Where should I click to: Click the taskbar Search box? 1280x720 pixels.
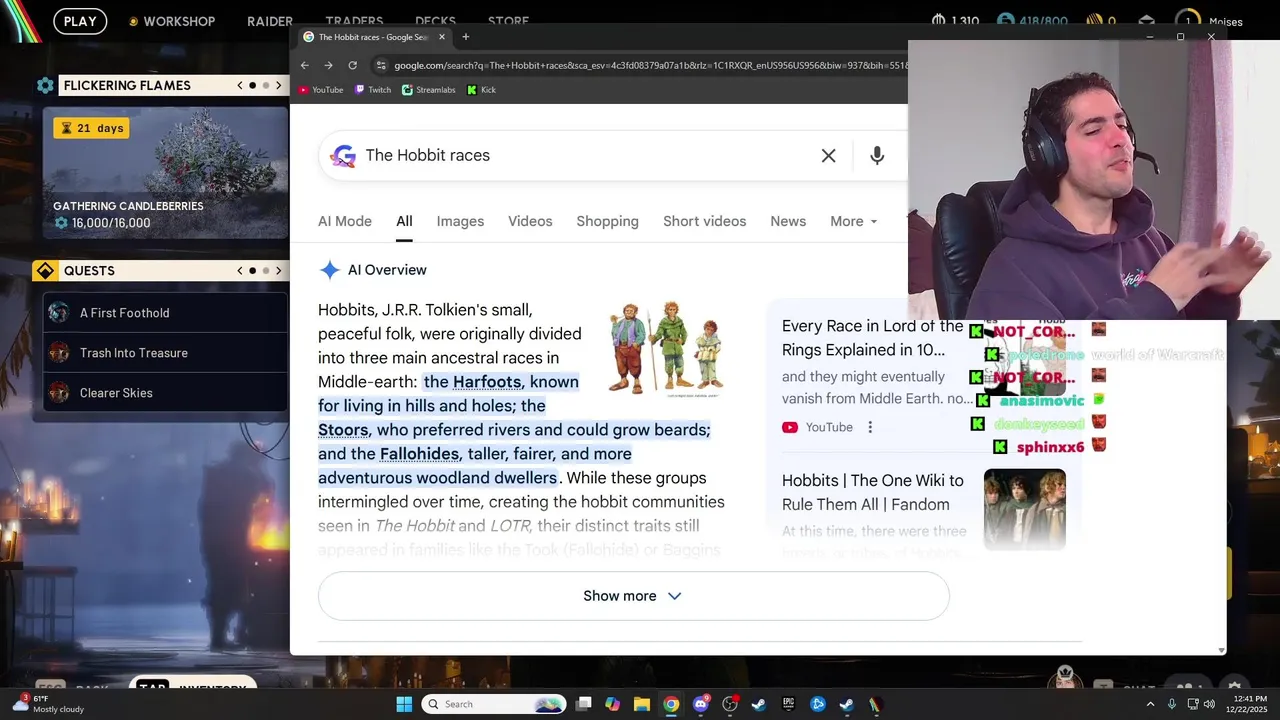tap(493, 704)
